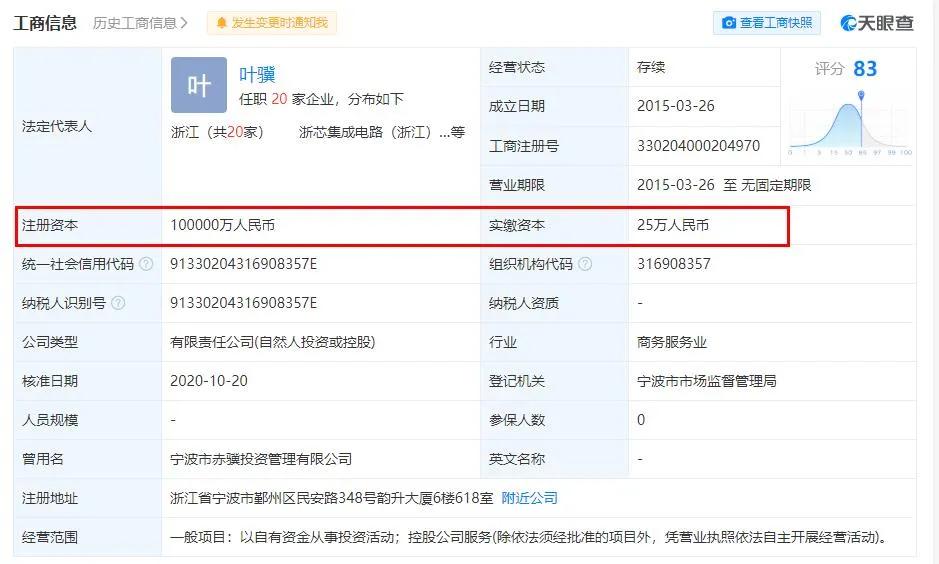Click the 查看工商快照 camera button
This screenshot has height=564, width=939.
(767, 23)
